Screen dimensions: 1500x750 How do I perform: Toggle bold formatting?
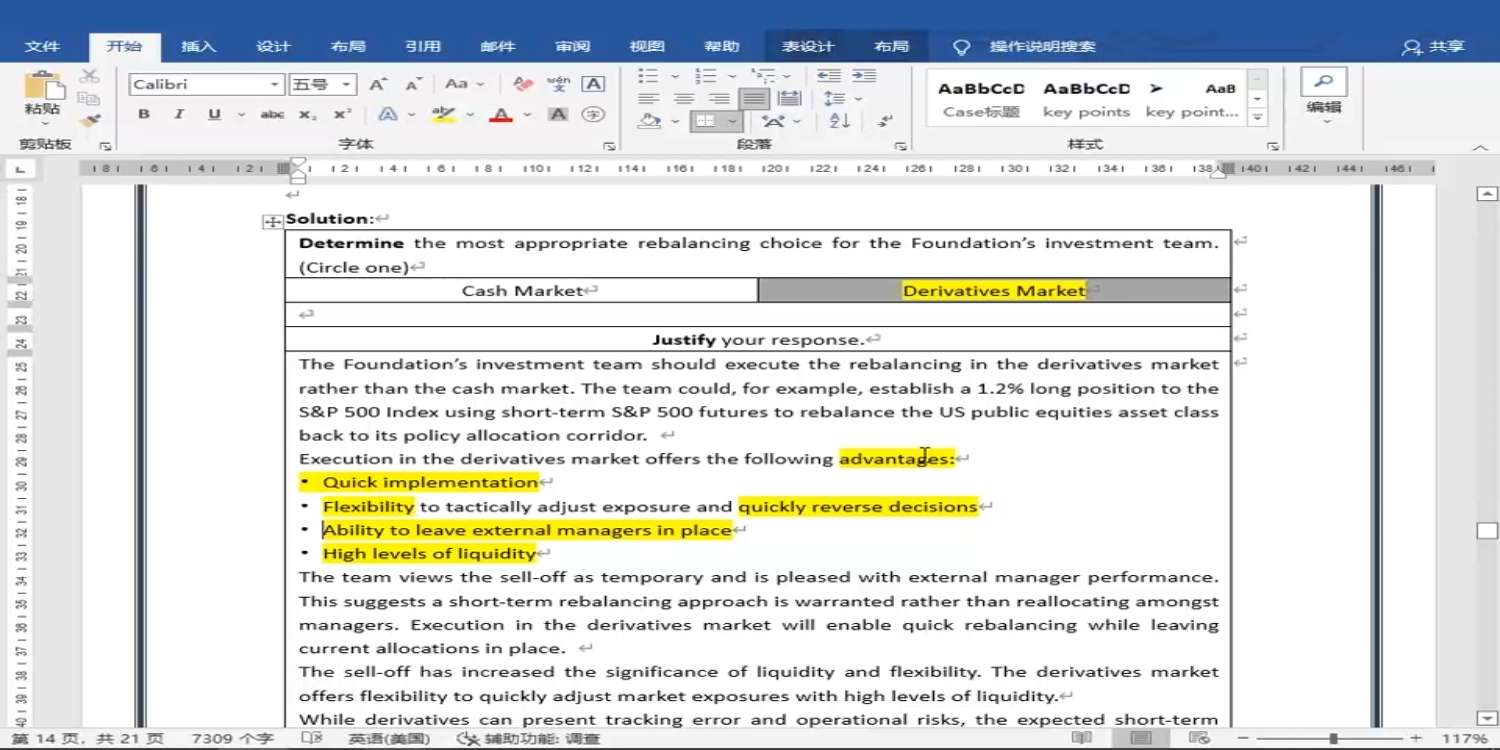click(144, 115)
